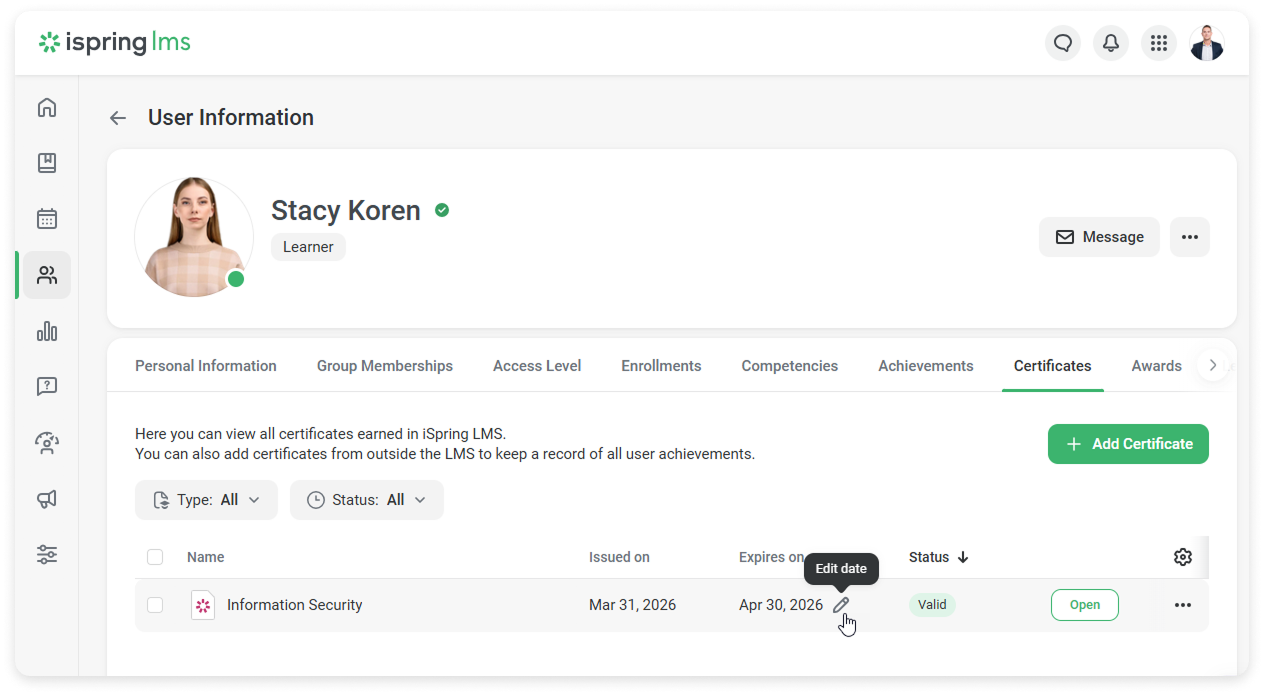Screen dimensions: 1264x695
Task: Click the Add Certificate button
Action: click(1128, 444)
